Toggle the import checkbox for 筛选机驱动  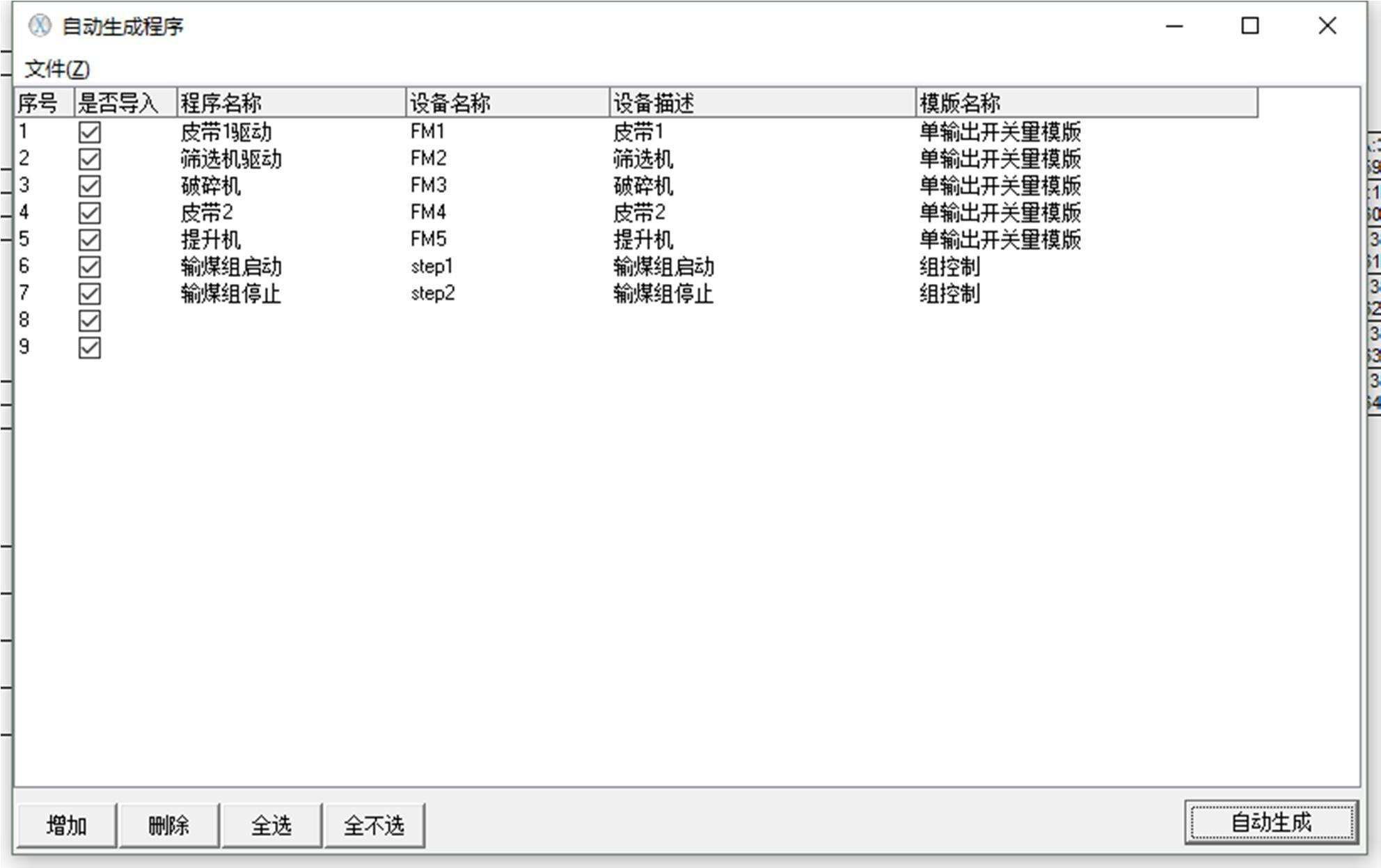[x=90, y=158]
